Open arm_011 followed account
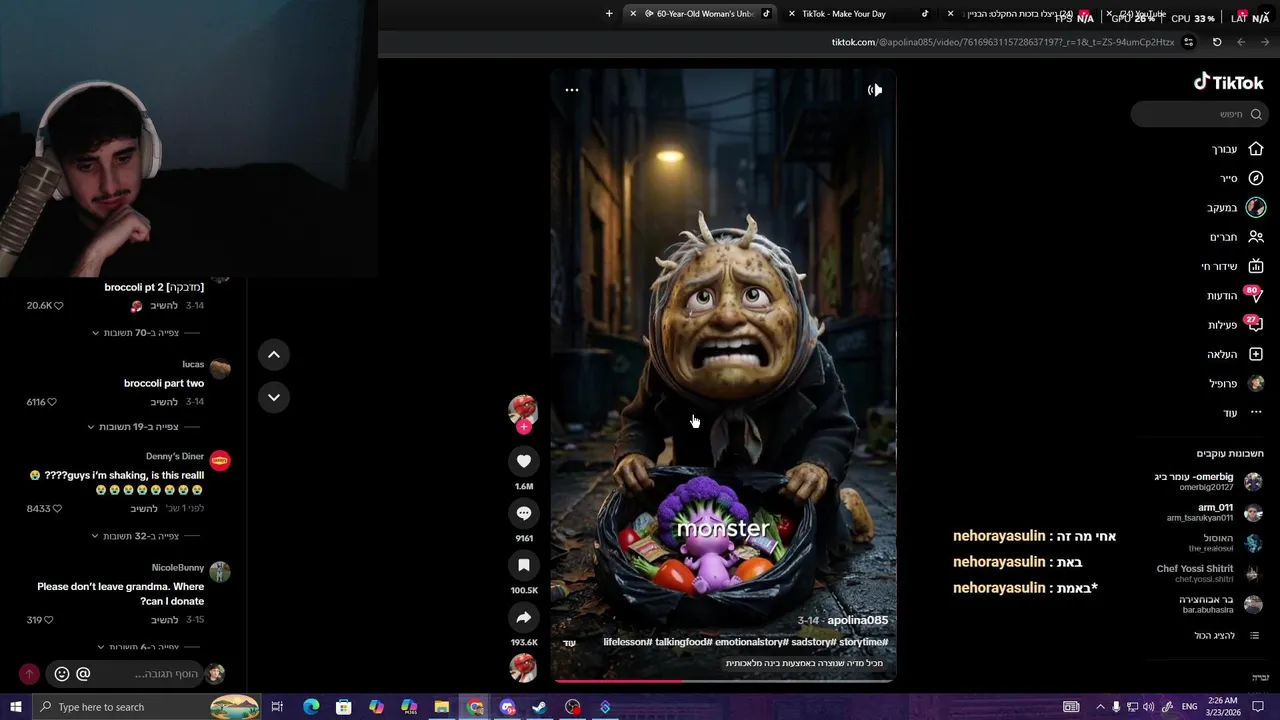This screenshot has height=720, width=1280. (1214, 512)
